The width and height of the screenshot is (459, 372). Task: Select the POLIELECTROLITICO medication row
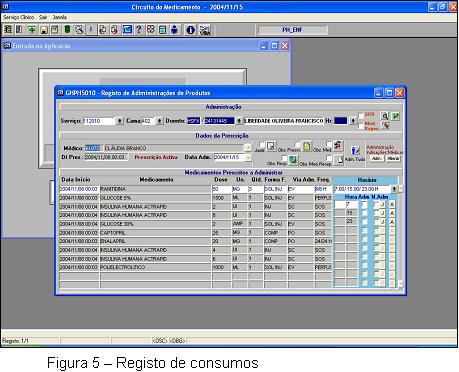click(x=195, y=267)
